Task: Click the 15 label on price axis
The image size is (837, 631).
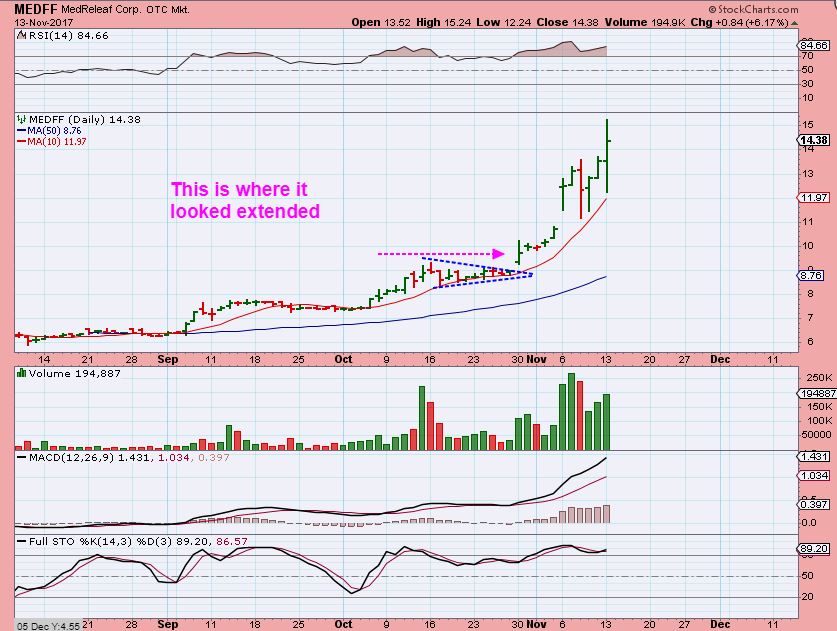Action: [808, 124]
